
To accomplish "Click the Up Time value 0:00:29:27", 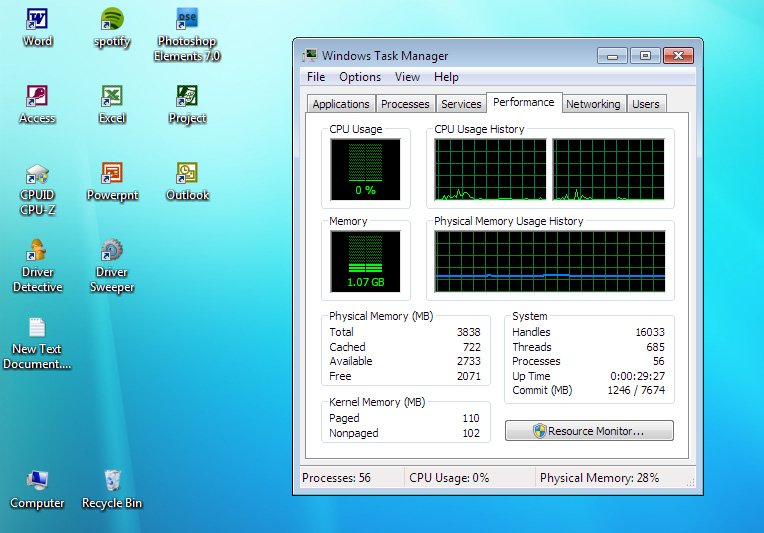I will [x=637, y=376].
